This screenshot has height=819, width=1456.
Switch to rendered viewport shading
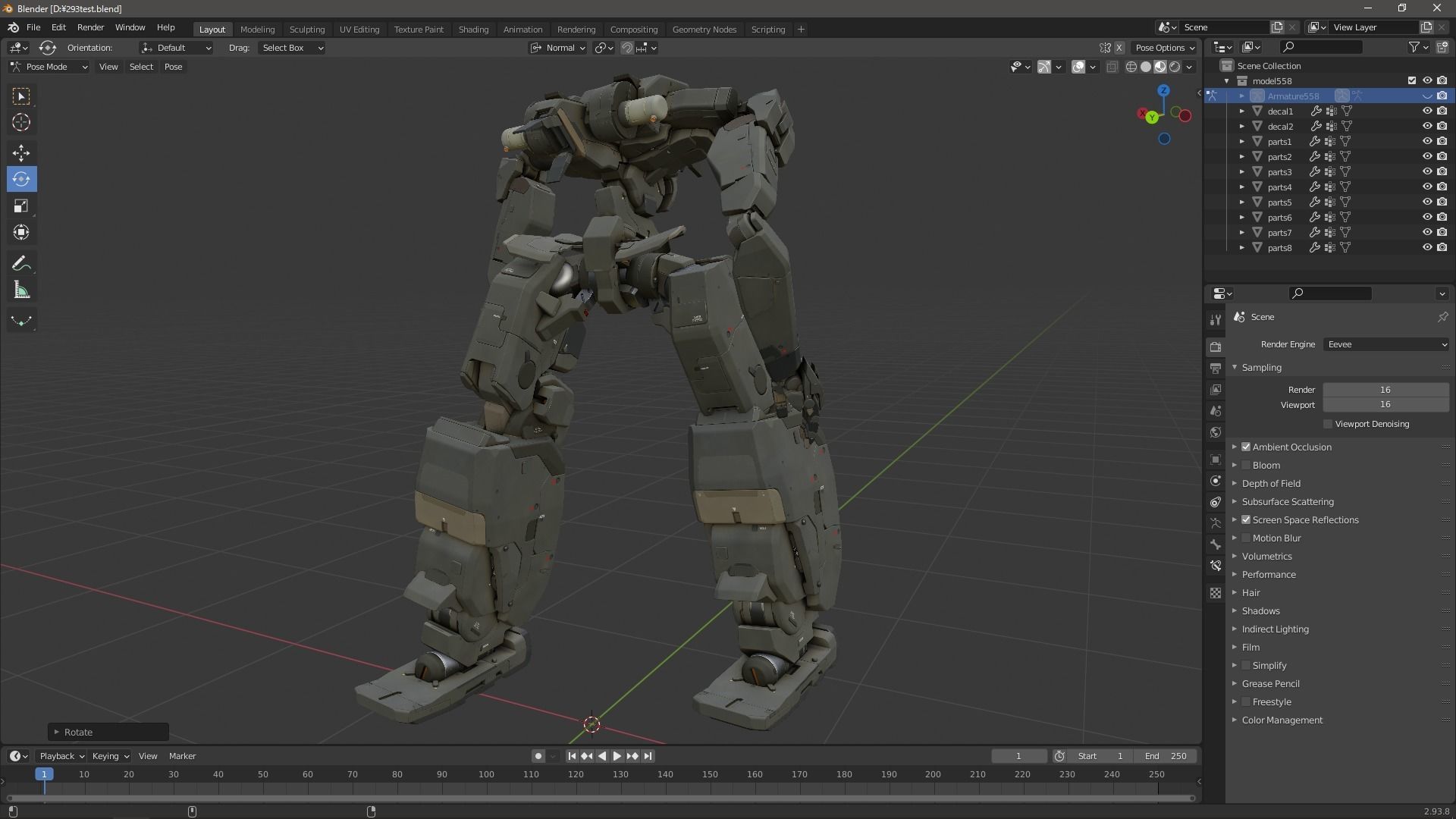click(1175, 67)
